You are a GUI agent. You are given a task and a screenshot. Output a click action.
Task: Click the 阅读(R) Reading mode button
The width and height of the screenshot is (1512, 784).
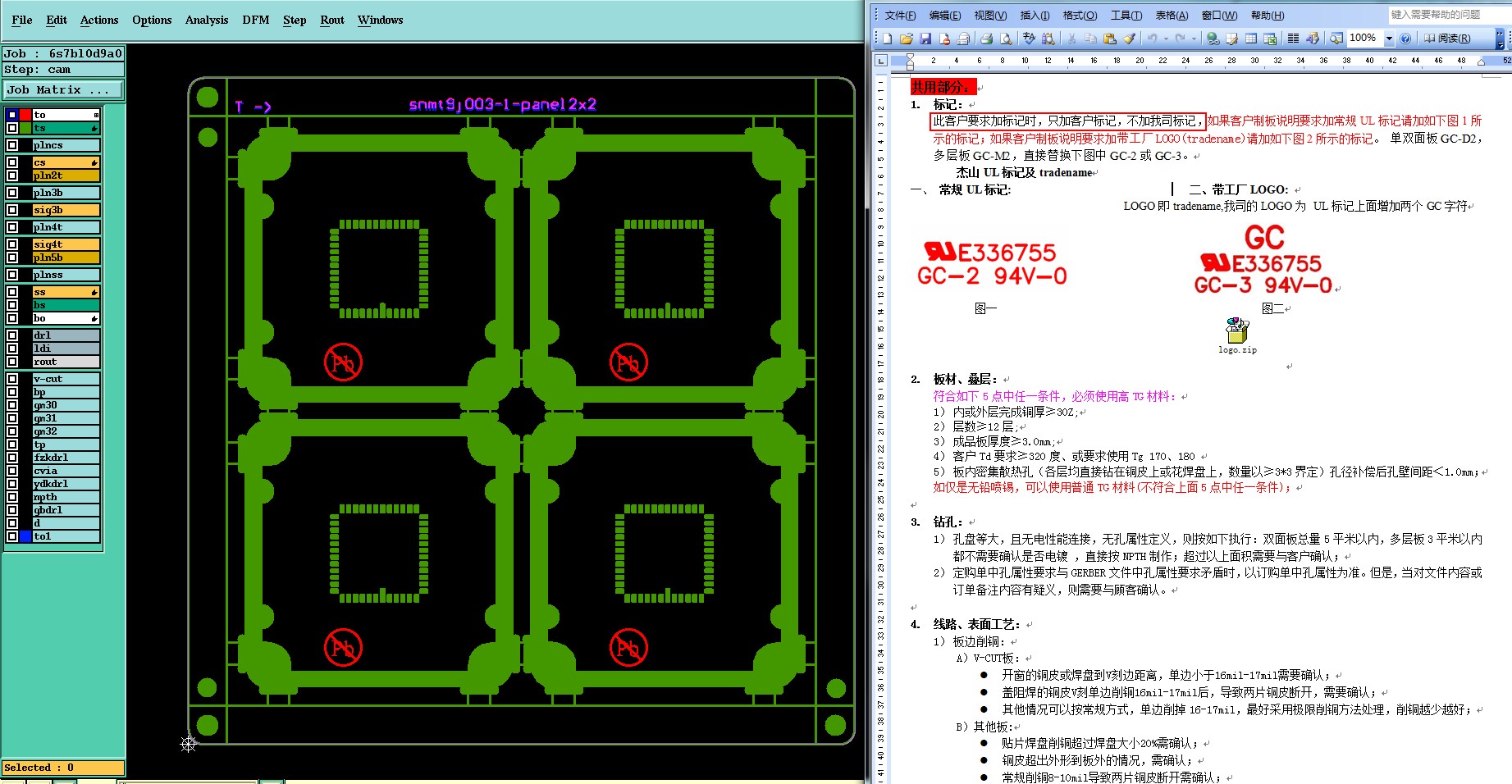(x=1447, y=39)
